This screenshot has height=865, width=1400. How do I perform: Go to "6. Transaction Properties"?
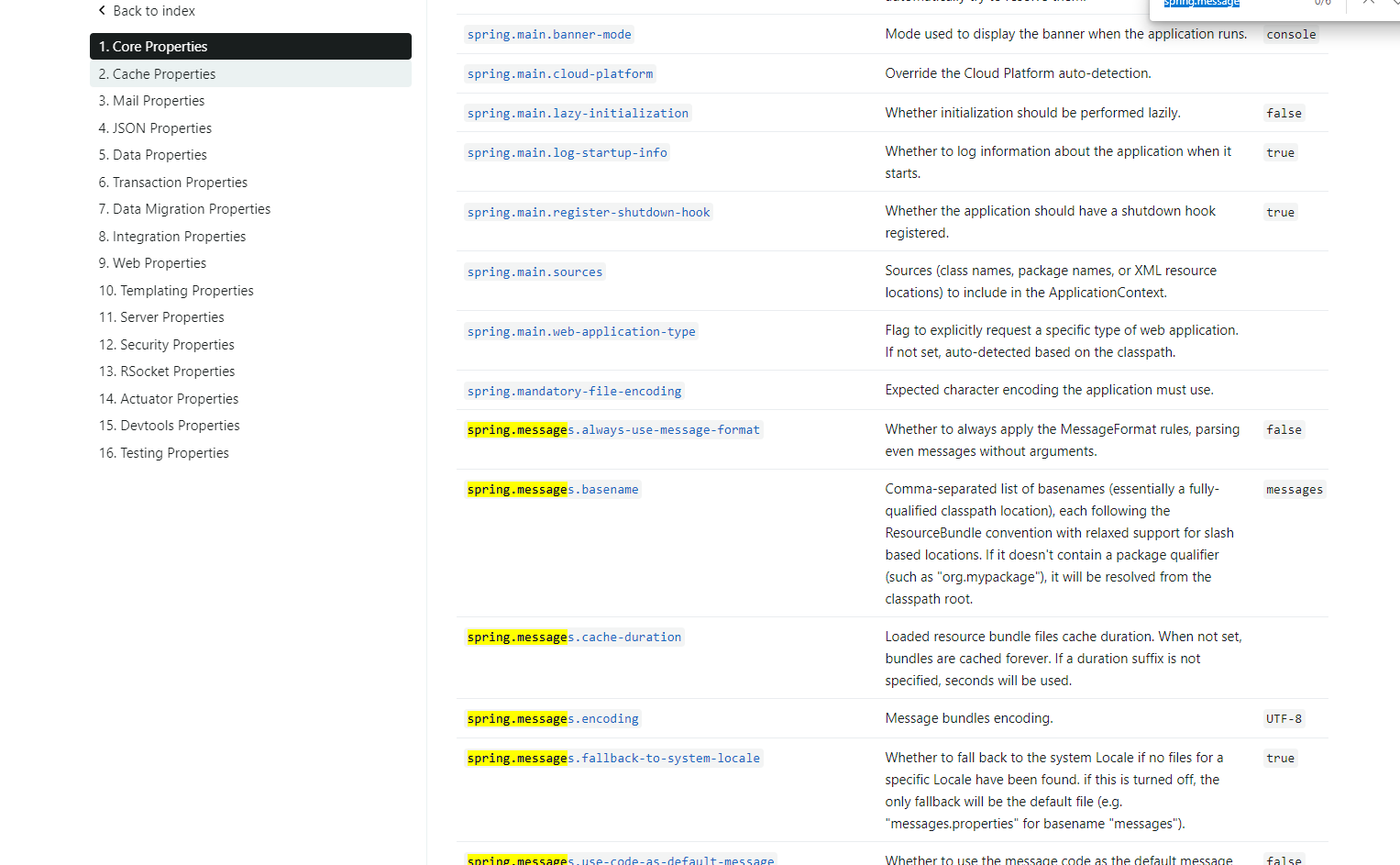coord(172,183)
